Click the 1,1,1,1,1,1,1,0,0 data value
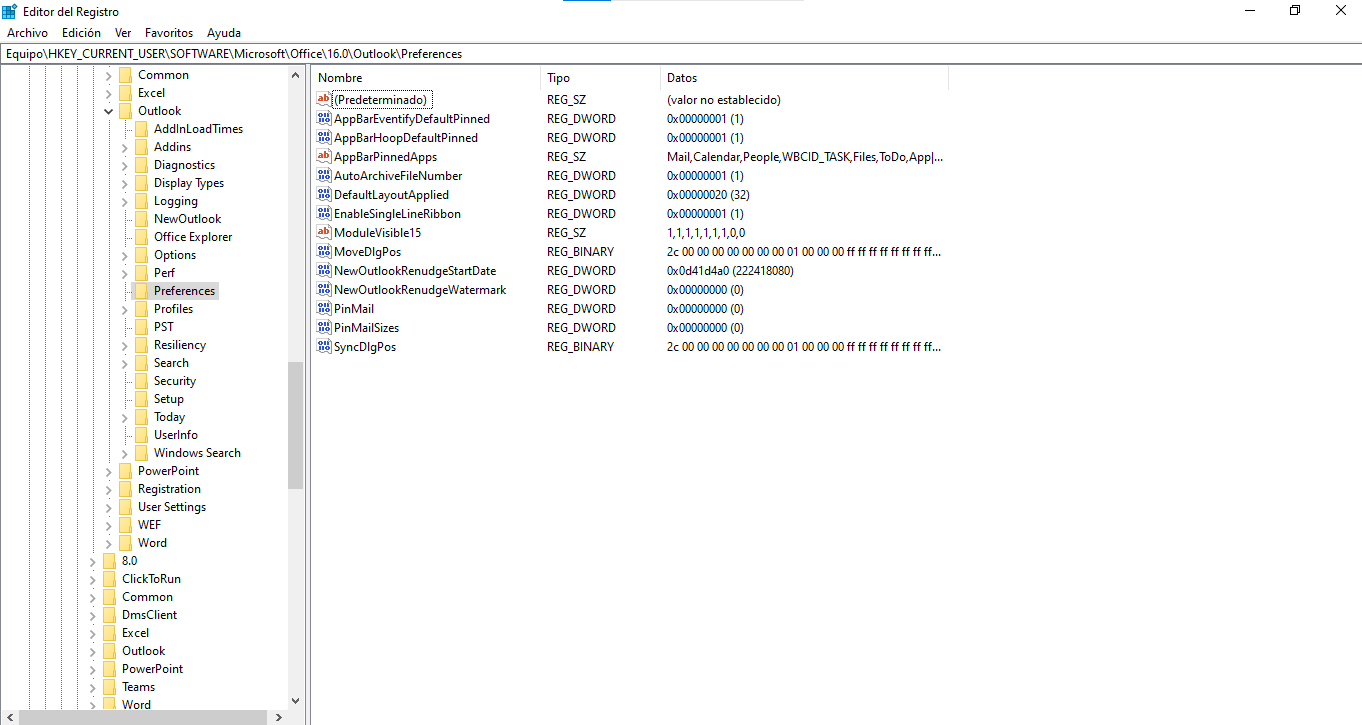This screenshot has width=1362, height=725. 706,233
